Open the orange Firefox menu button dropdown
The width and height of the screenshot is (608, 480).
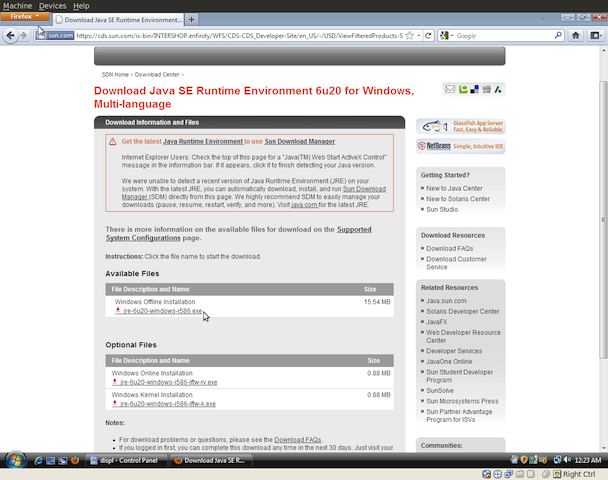25,16
